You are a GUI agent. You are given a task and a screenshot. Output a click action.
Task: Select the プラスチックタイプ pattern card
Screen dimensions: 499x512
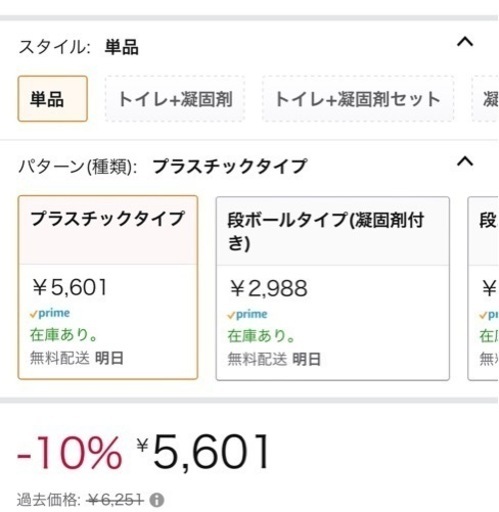point(108,287)
